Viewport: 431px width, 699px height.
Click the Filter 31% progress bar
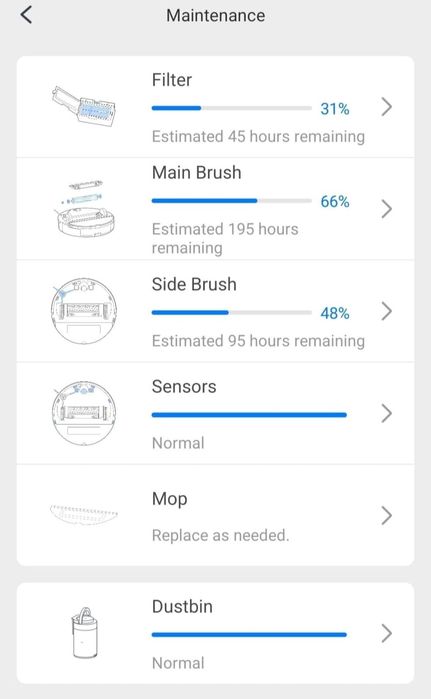[x=231, y=108]
